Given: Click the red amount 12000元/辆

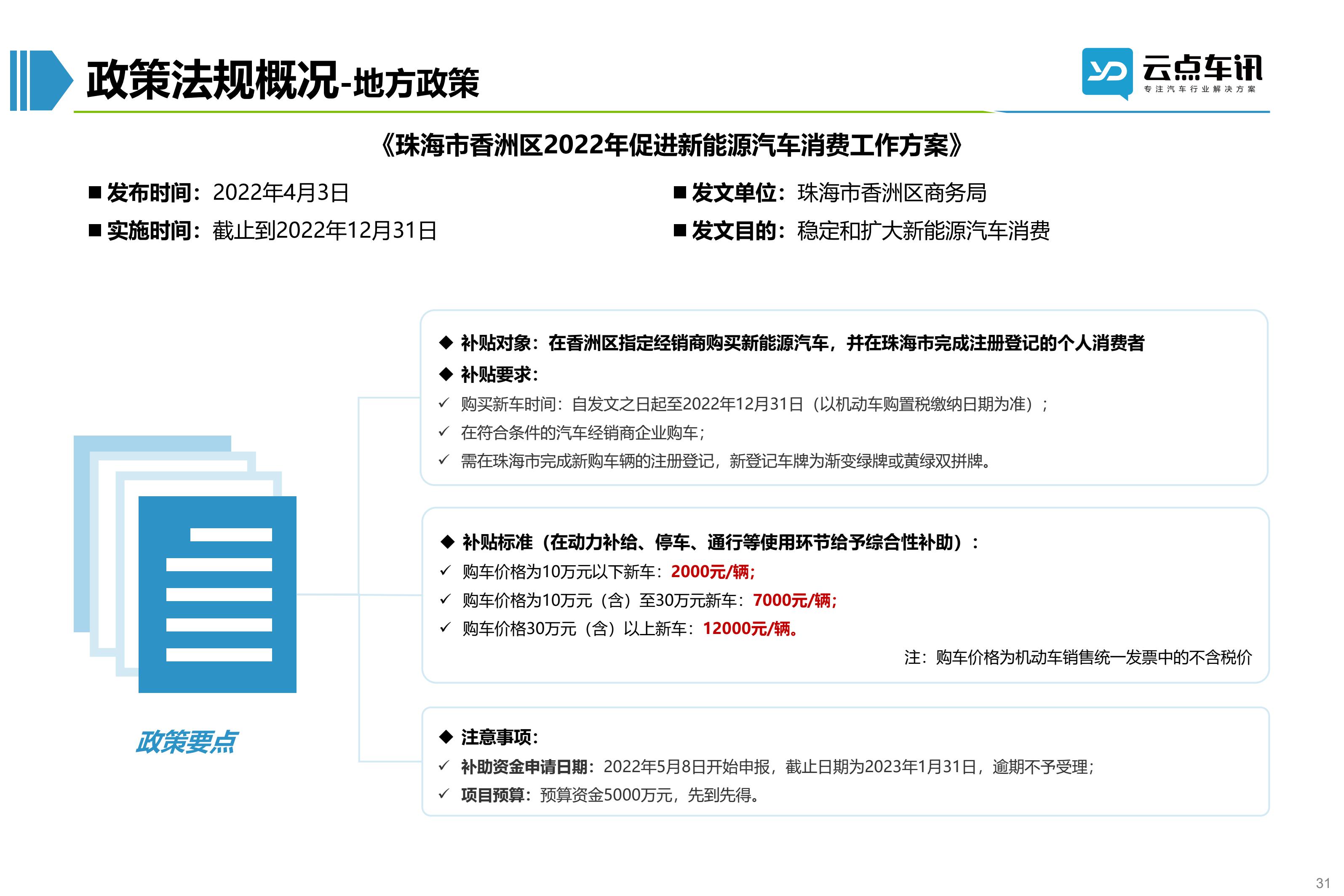Looking at the screenshot, I should [751, 629].
